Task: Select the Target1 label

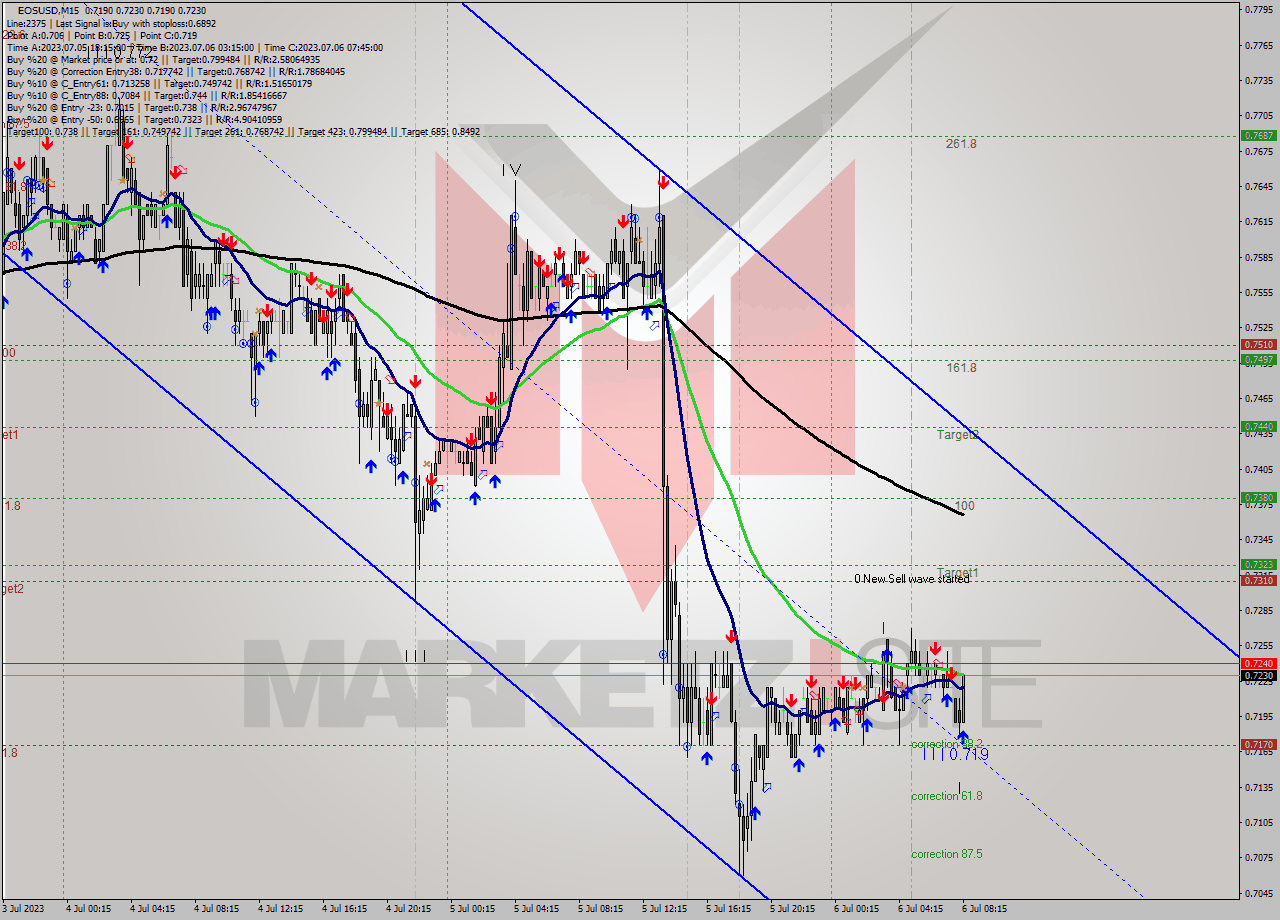Action: (x=958, y=573)
